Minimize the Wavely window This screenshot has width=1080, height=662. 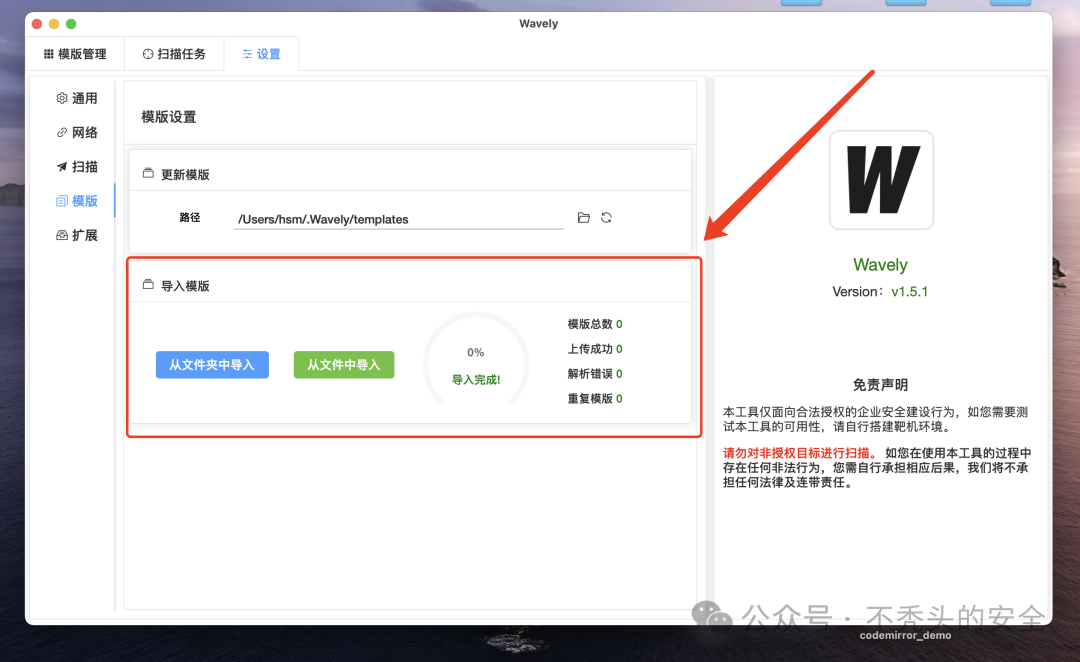(54, 23)
